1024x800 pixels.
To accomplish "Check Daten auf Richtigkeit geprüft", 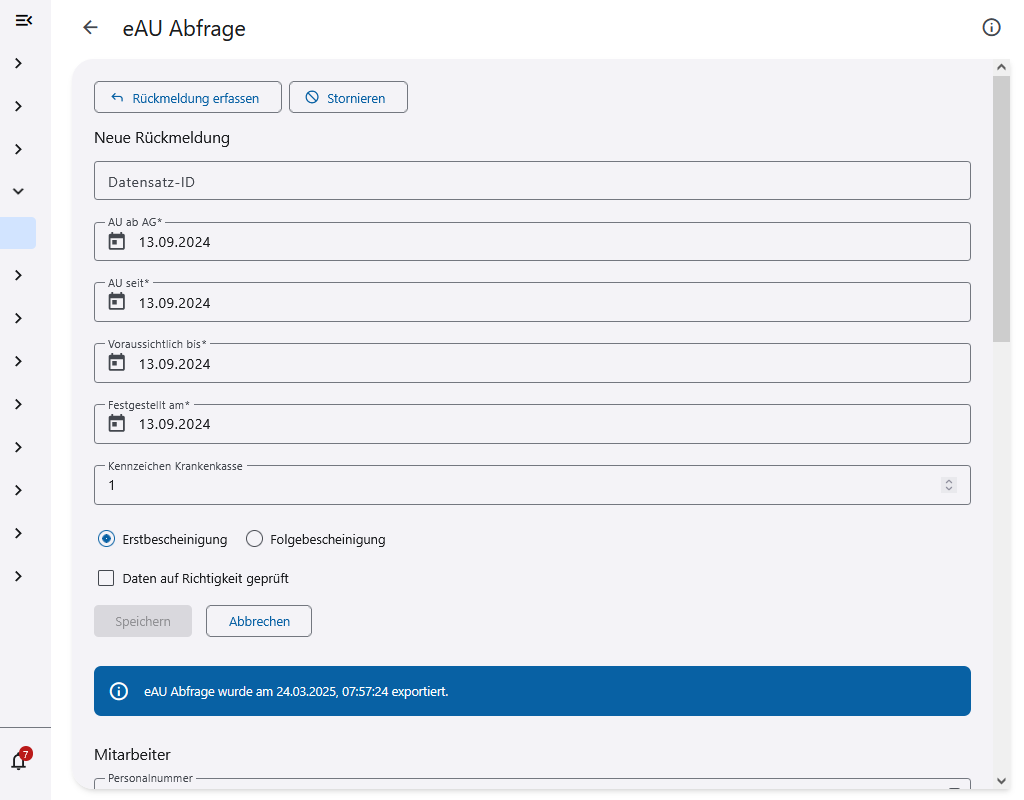I will click(x=106, y=578).
